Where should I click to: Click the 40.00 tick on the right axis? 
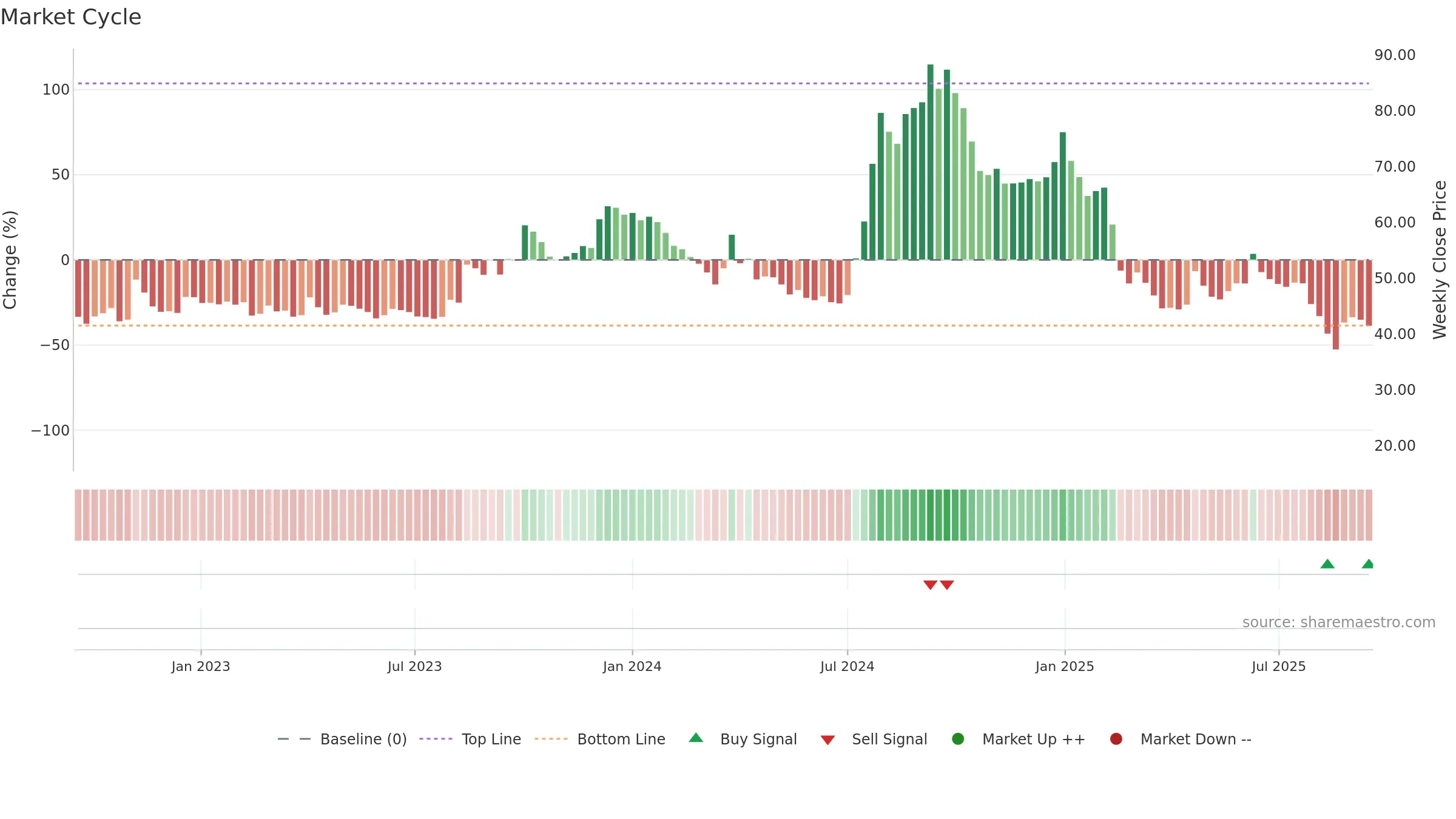[1395, 334]
